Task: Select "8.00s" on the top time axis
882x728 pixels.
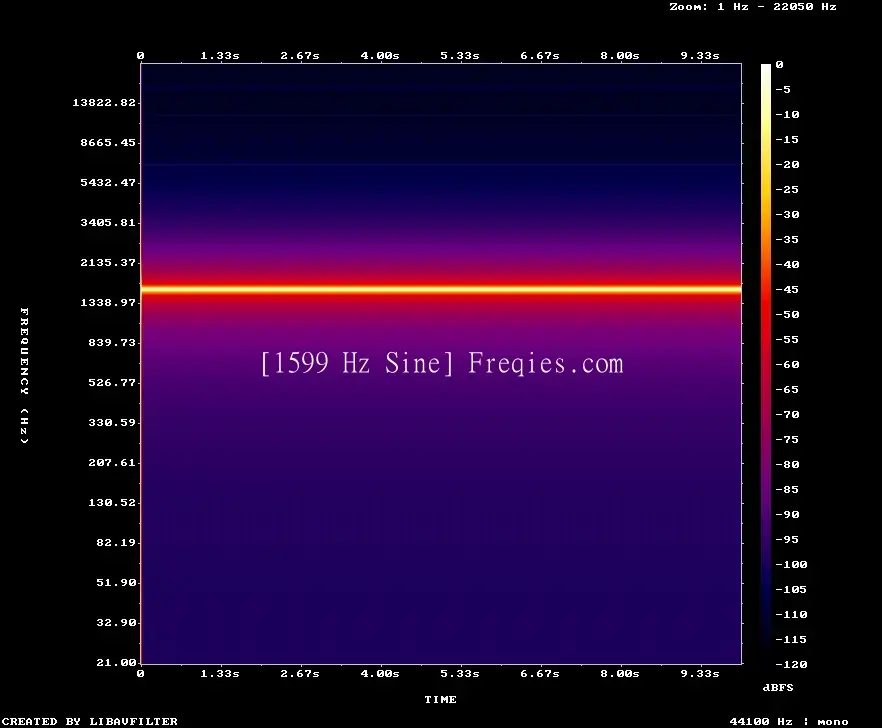Action: tap(619, 56)
